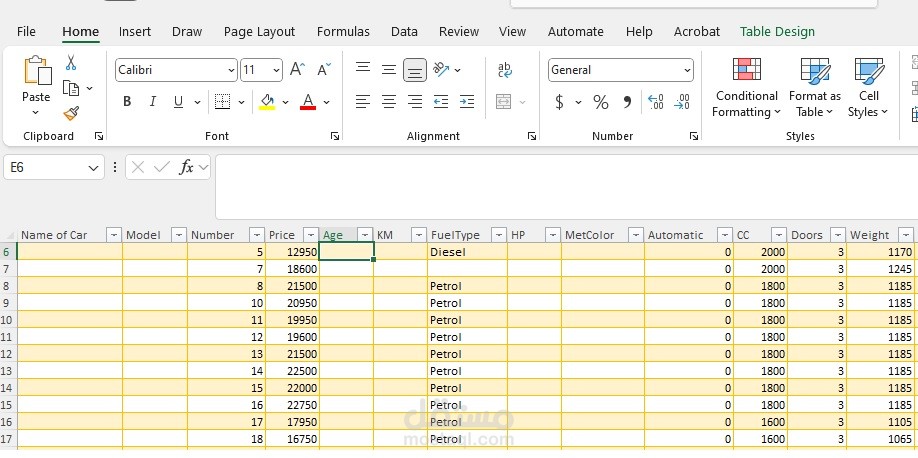The width and height of the screenshot is (918, 458).
Task: Open the Insert Function fx button
Action: coord(186,168)
